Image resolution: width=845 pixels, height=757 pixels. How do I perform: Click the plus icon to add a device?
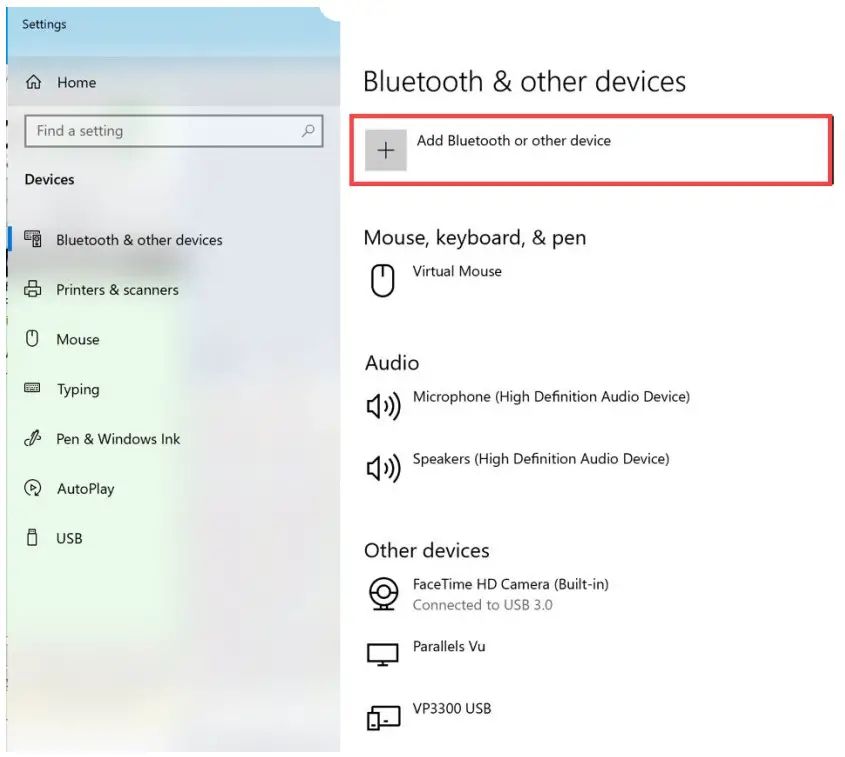[x=386, y=150]
